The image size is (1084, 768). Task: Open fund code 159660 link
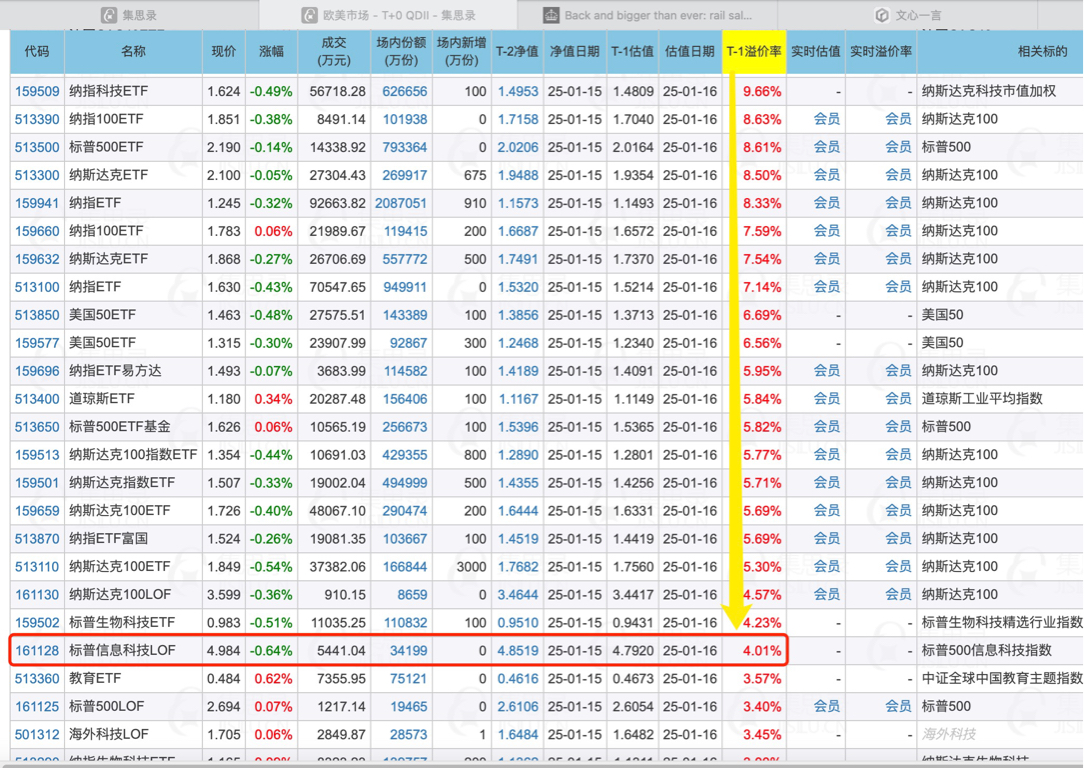[37, 232]
